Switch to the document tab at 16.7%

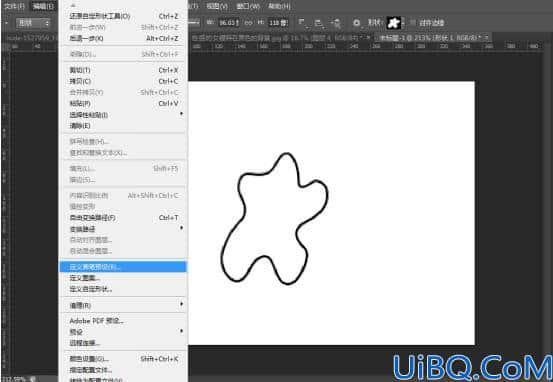(279, 37)
